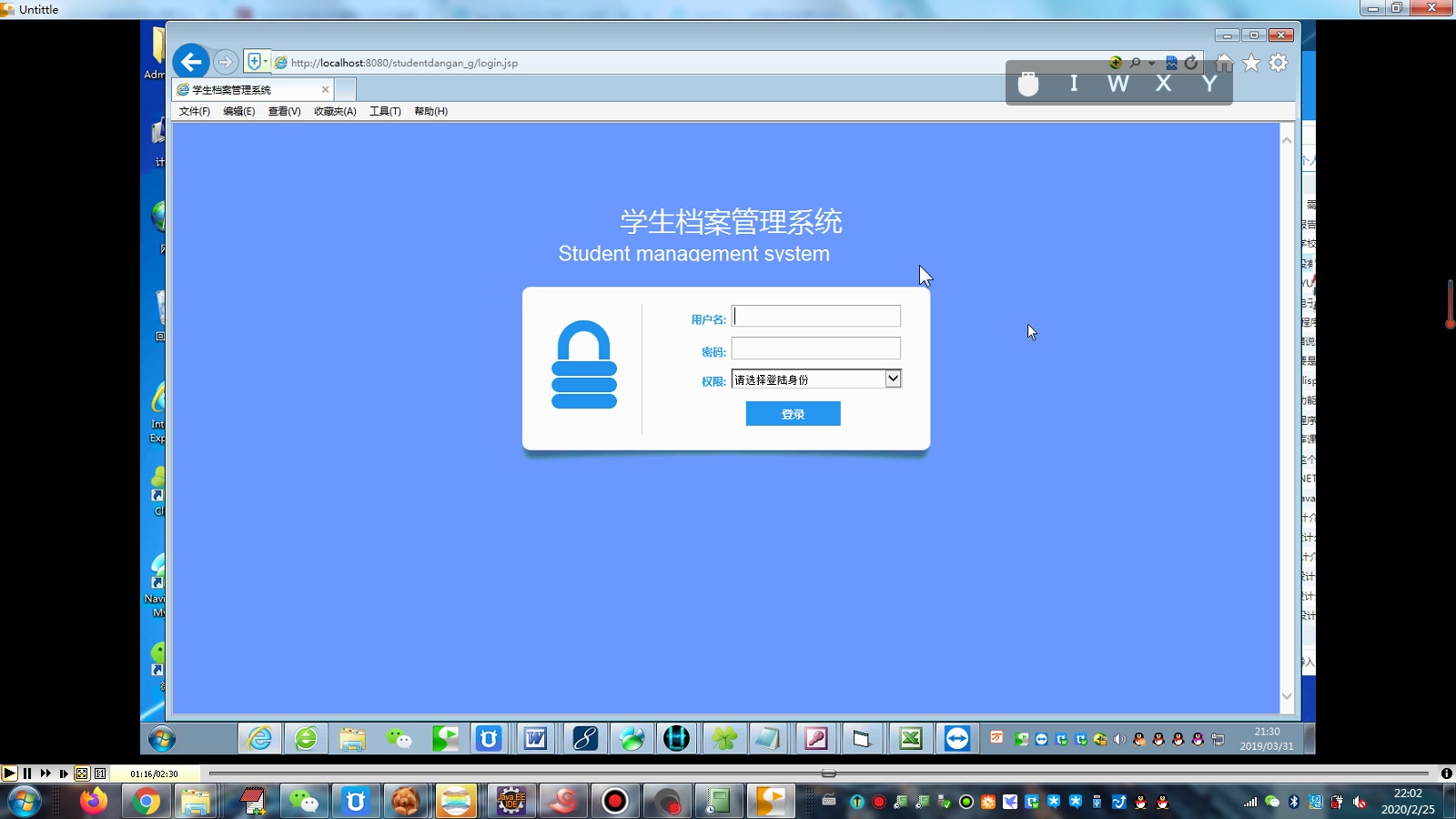Click the Tools gear icon in Internet Explorer

(1279, 62)
